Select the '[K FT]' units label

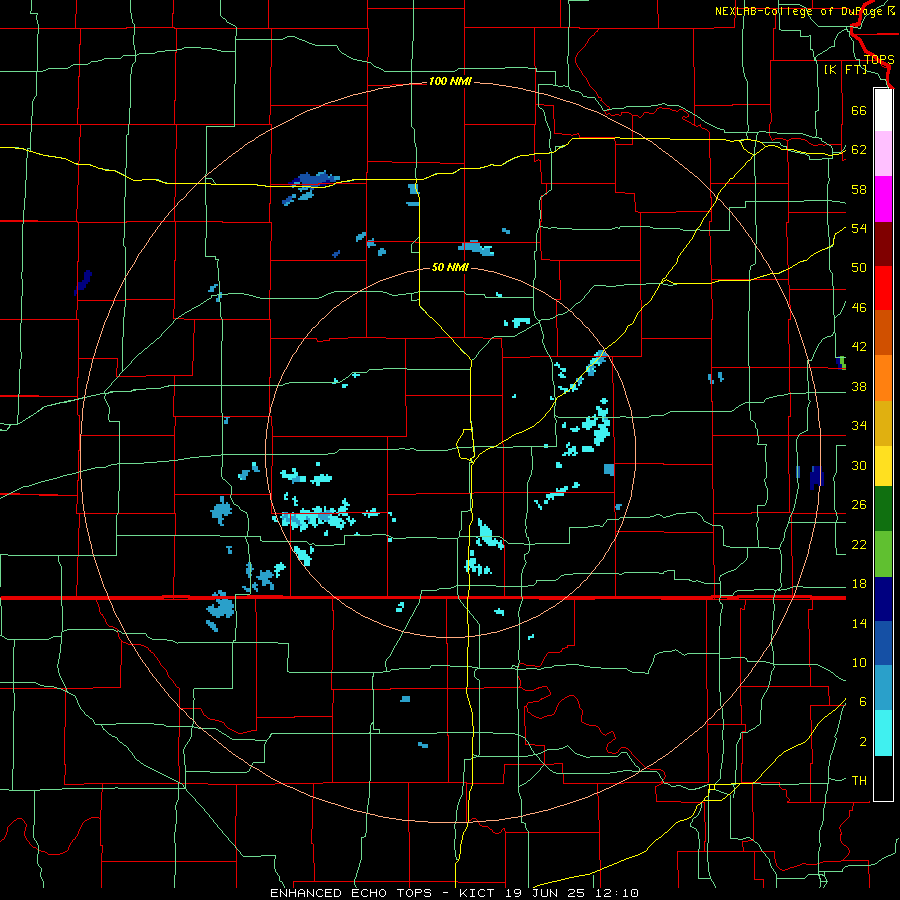(x=845, y=69)
